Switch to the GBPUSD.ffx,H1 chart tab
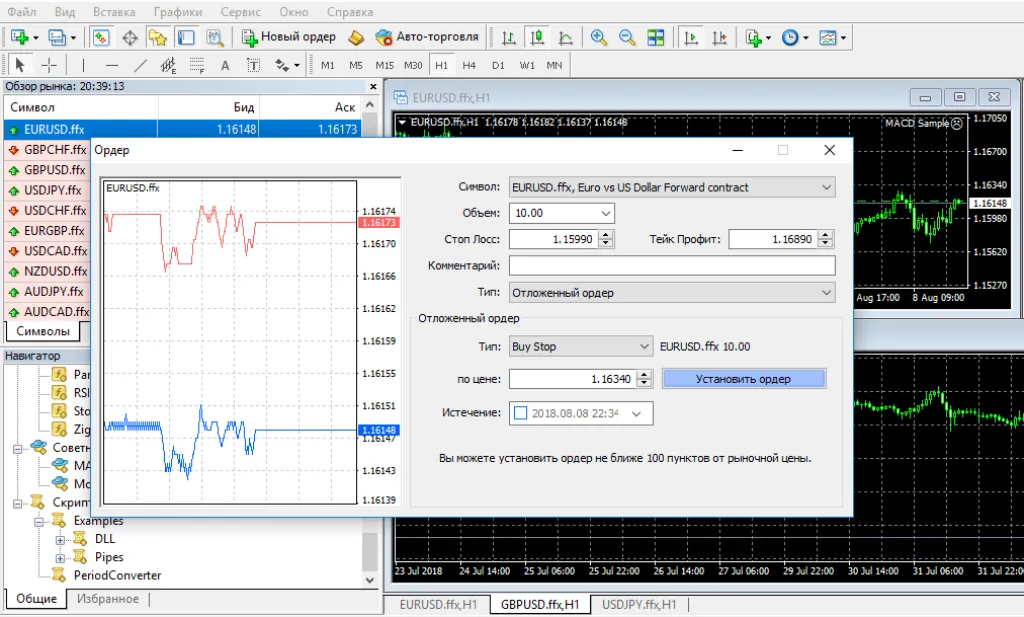Viewport: 1024px width, 617px height. click(539, 605)
